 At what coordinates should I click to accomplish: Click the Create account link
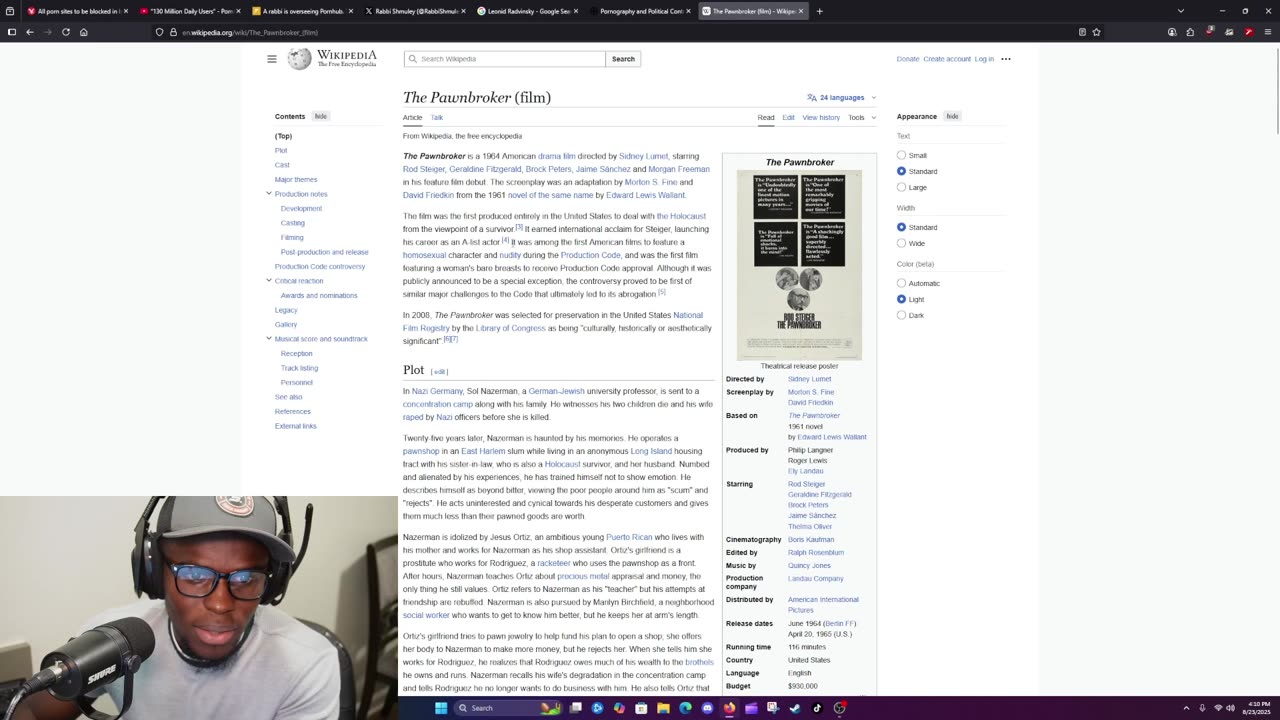click(x=947, y=59)
